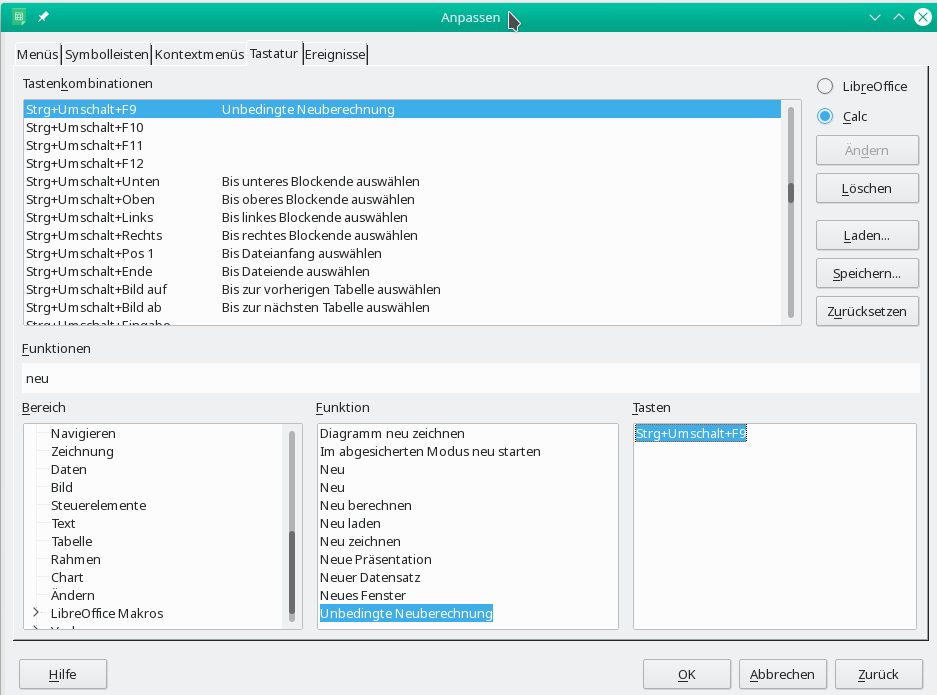Select the 'Neue Präsentation' function
The height and width of the screenshot is (695, 937).
click(x=376, y=559)
